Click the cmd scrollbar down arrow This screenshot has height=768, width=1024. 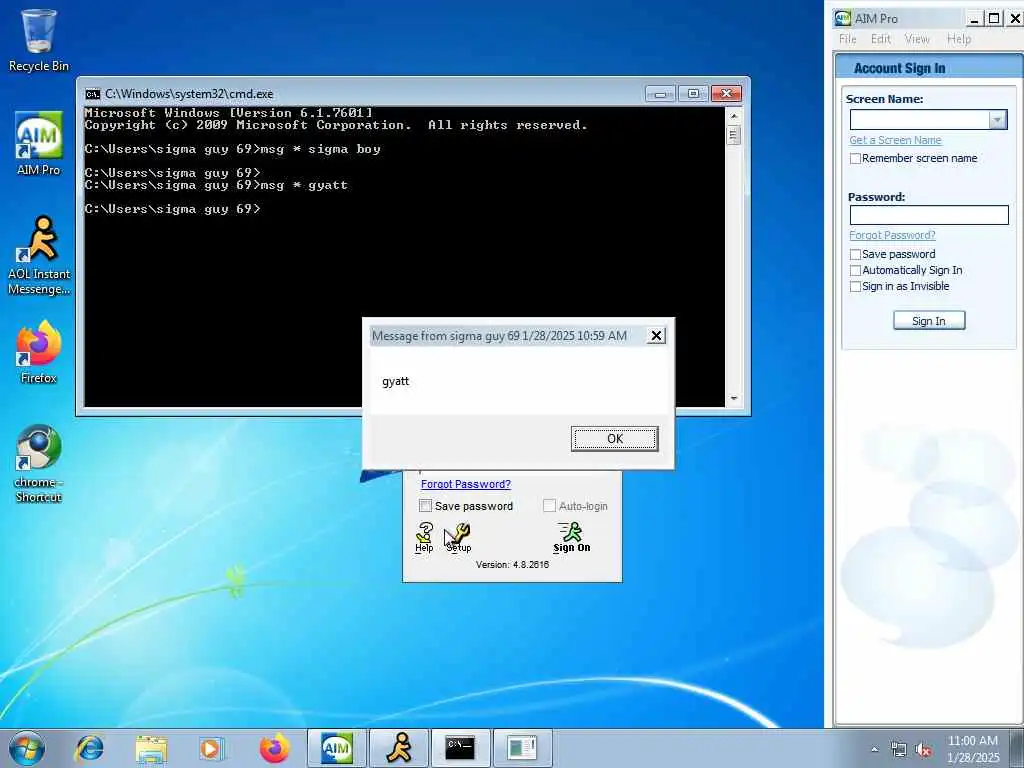coord(733,398)
